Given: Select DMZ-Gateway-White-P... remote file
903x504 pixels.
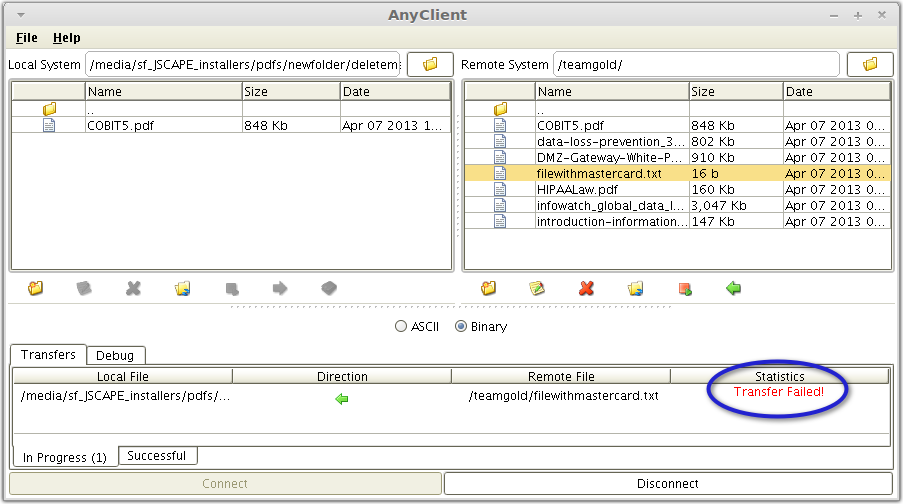Looking at the screenshot, I should [609, 158].
